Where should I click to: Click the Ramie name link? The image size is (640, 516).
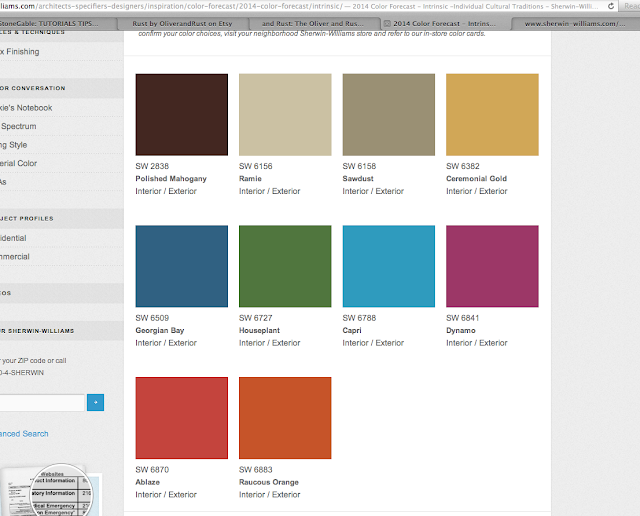[x=250, y=178]
